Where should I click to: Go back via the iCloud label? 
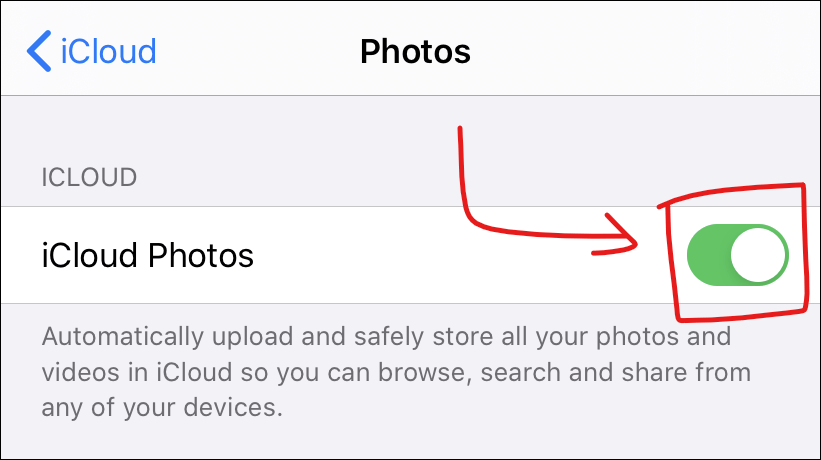tap(108, 51)
